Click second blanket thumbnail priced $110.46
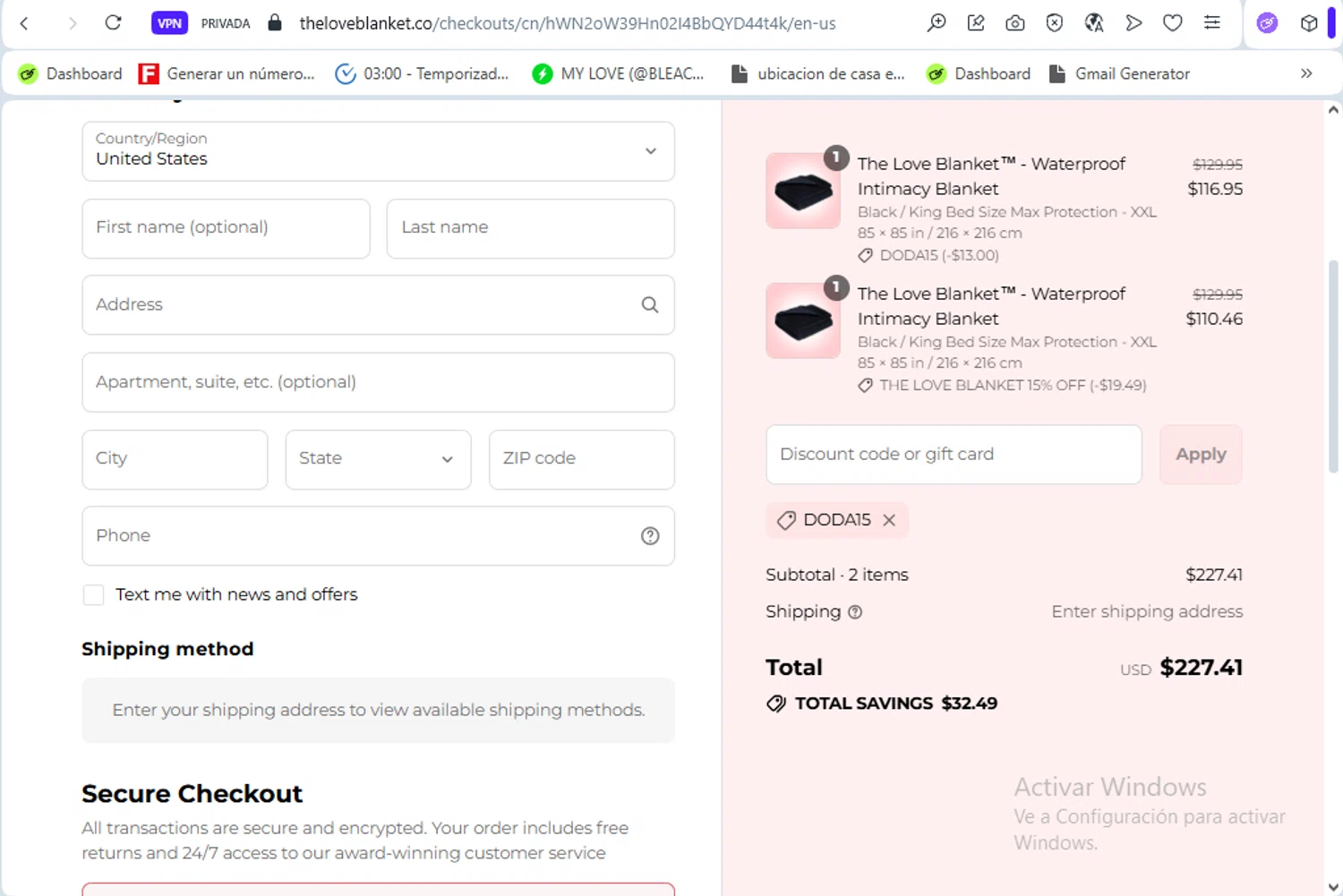The width and height of the screenshot is (1343, 896). click(803, 320)
